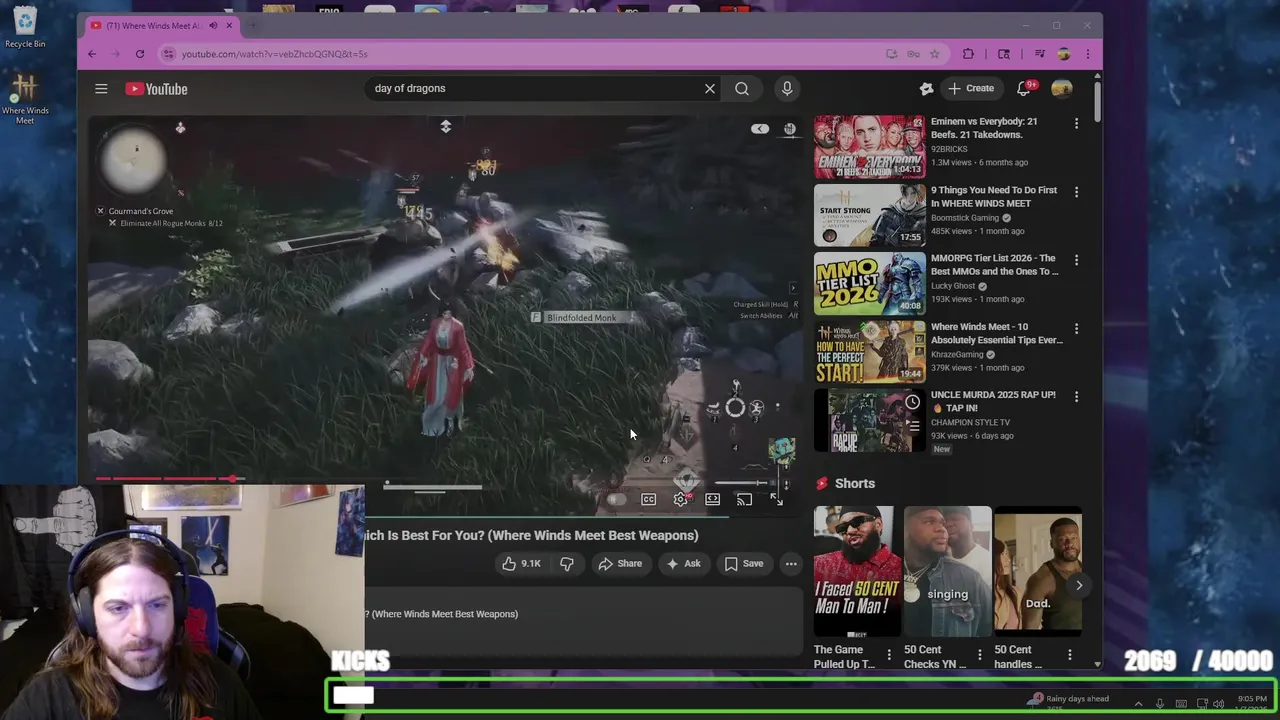This screenshot has width=1280, height=720.
Task: Open The Game Pulled Up short
Action: coord(857,572)
